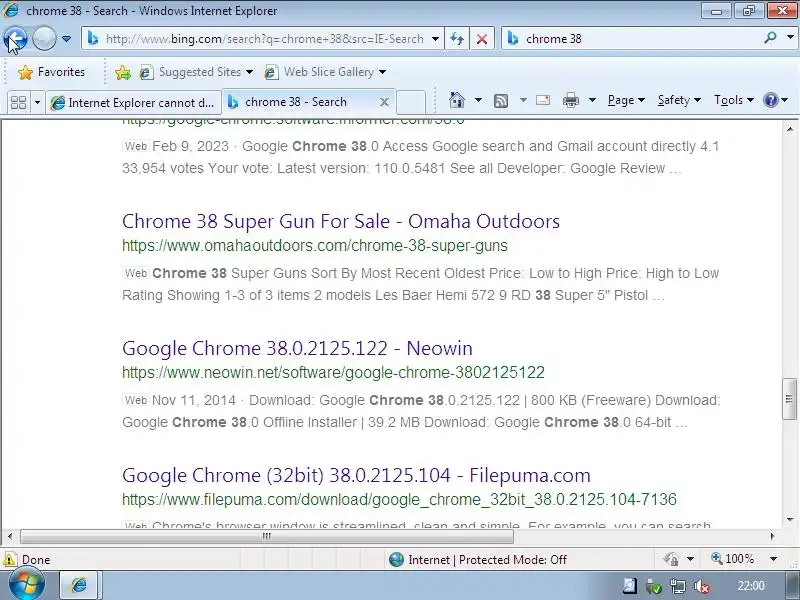800x600 pixels.
Task: Open Google Chrome (32bit) Filepuma.com result
Action: pos(356,476)
